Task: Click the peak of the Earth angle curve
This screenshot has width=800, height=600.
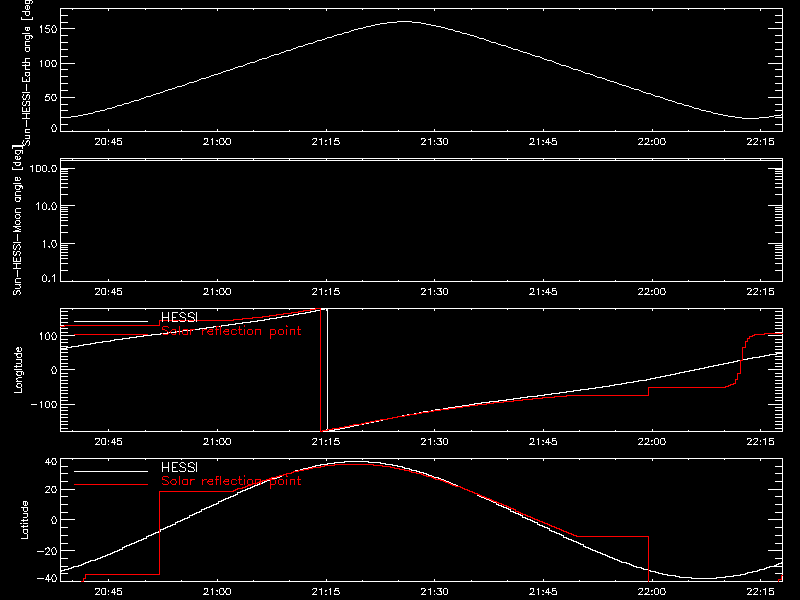Action: click(x=404, y=21)
